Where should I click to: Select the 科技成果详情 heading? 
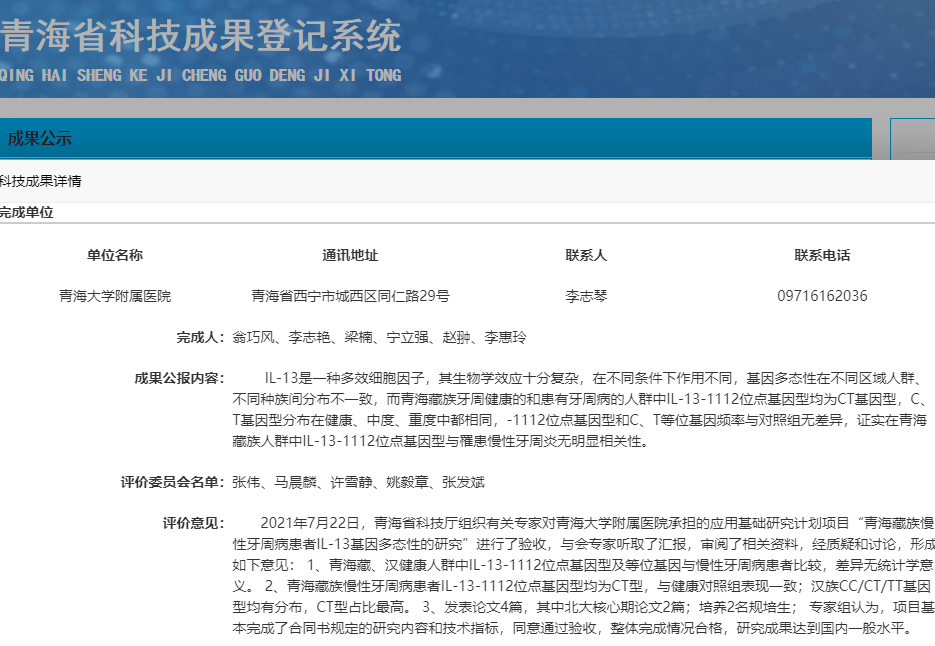[x=41, y=181]
